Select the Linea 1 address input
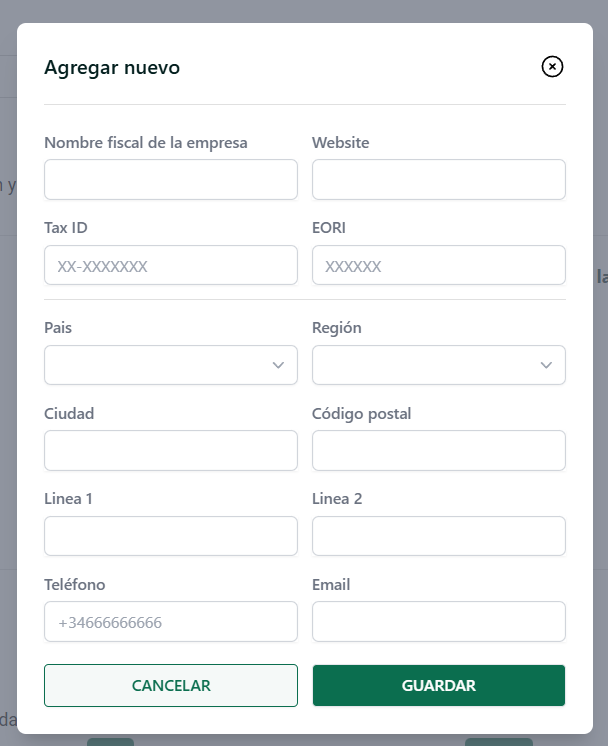Viewport: 608px width, 746px height. (x=171, y=536)
